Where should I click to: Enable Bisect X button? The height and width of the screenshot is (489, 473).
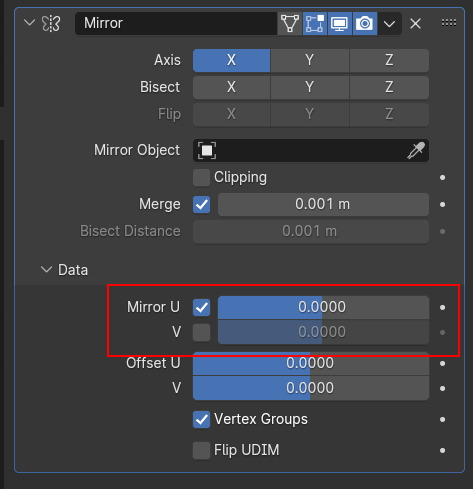[231, 87]
